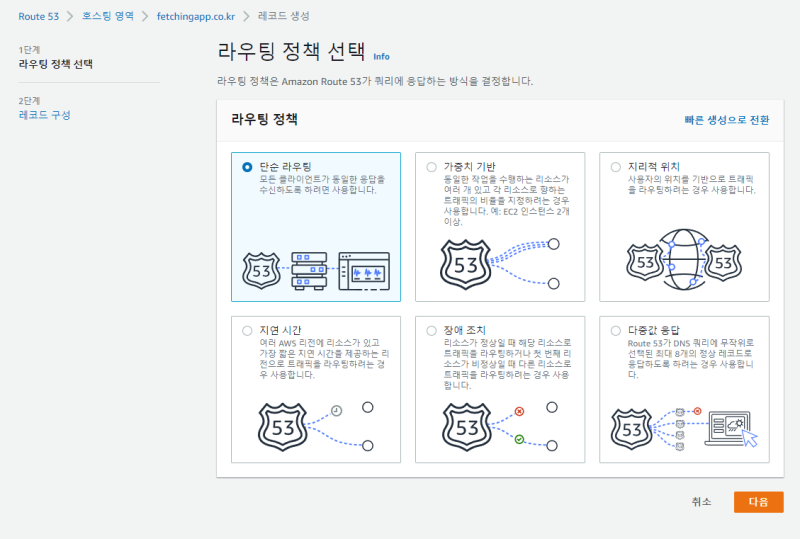Pick the 지연 시간 routing radio button

click(x=247, y=331)
